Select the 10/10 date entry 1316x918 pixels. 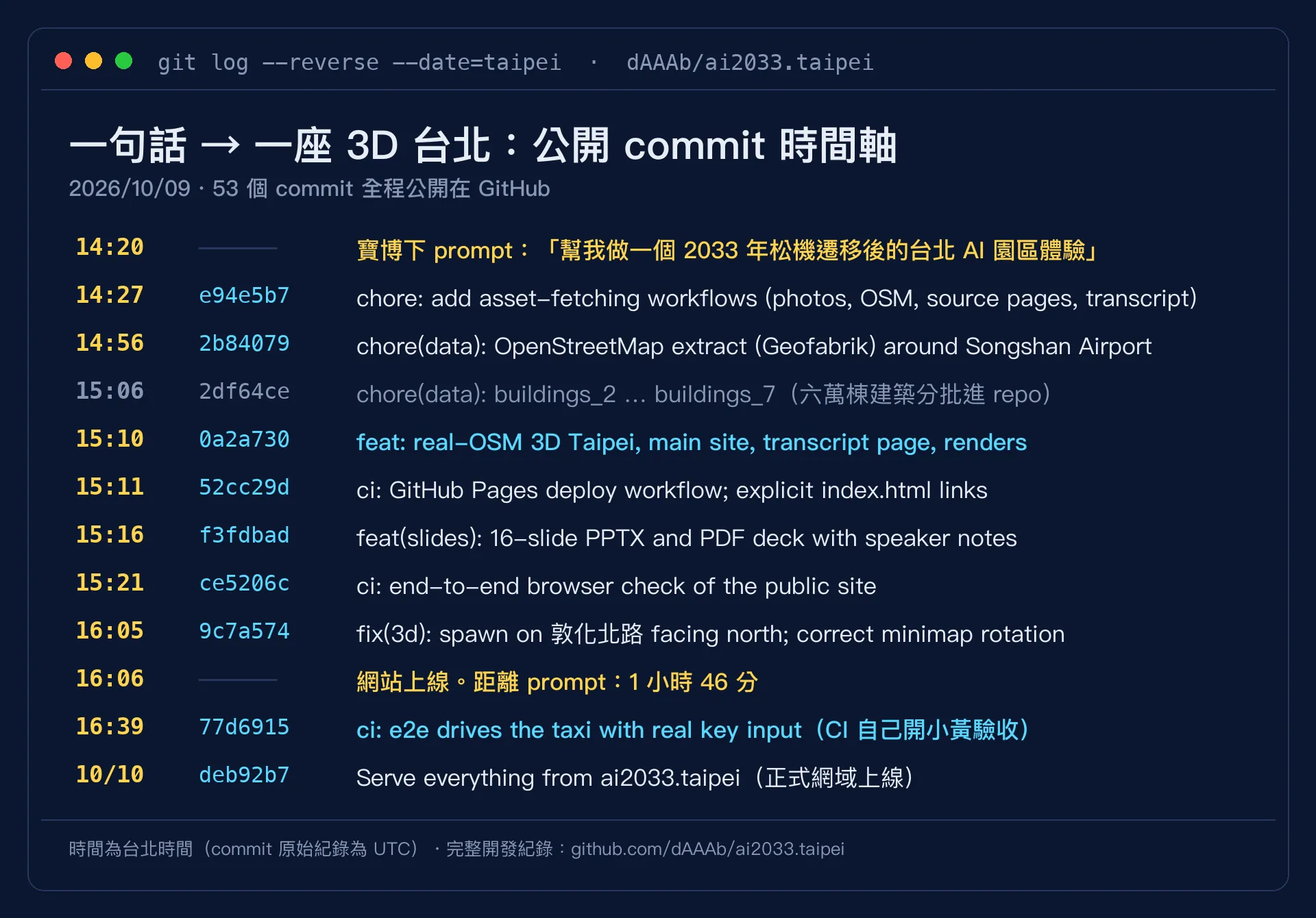110,775
